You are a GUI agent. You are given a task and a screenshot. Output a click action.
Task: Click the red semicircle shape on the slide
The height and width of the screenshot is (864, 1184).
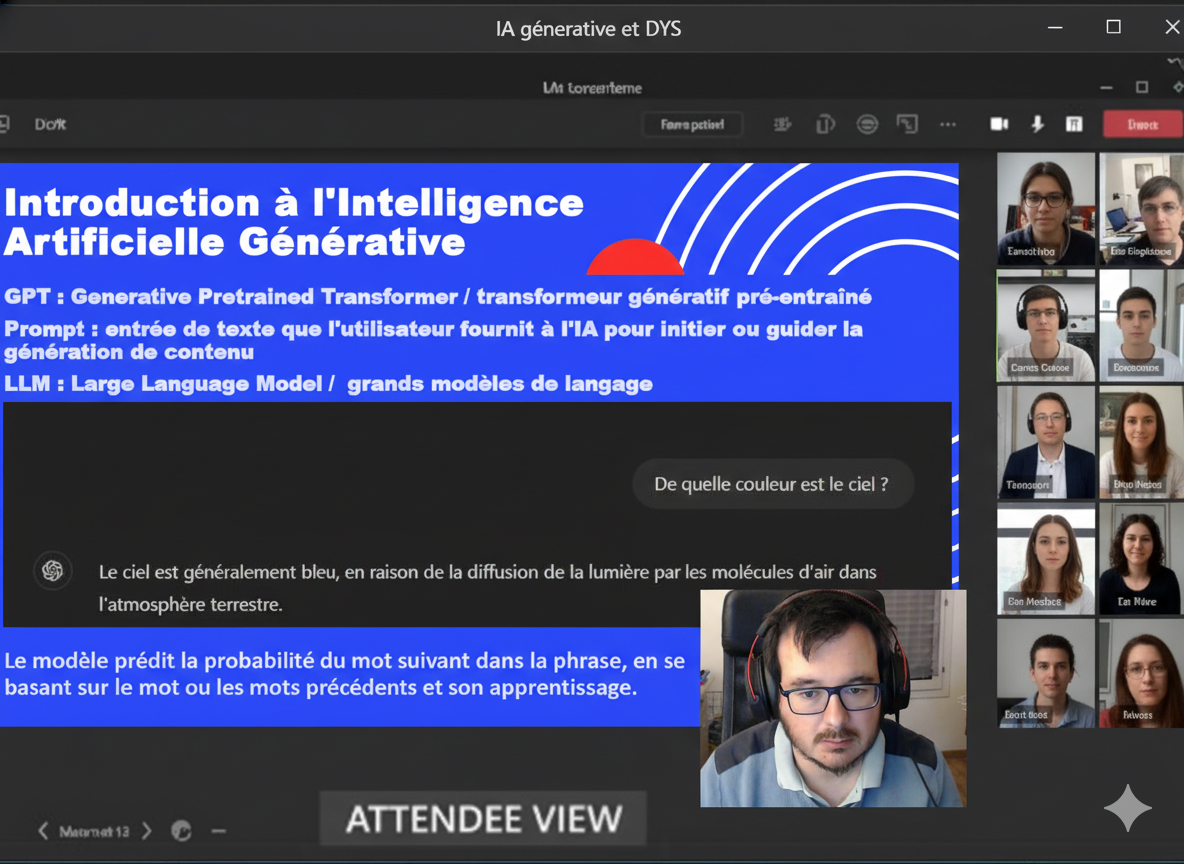coord(634,255)
